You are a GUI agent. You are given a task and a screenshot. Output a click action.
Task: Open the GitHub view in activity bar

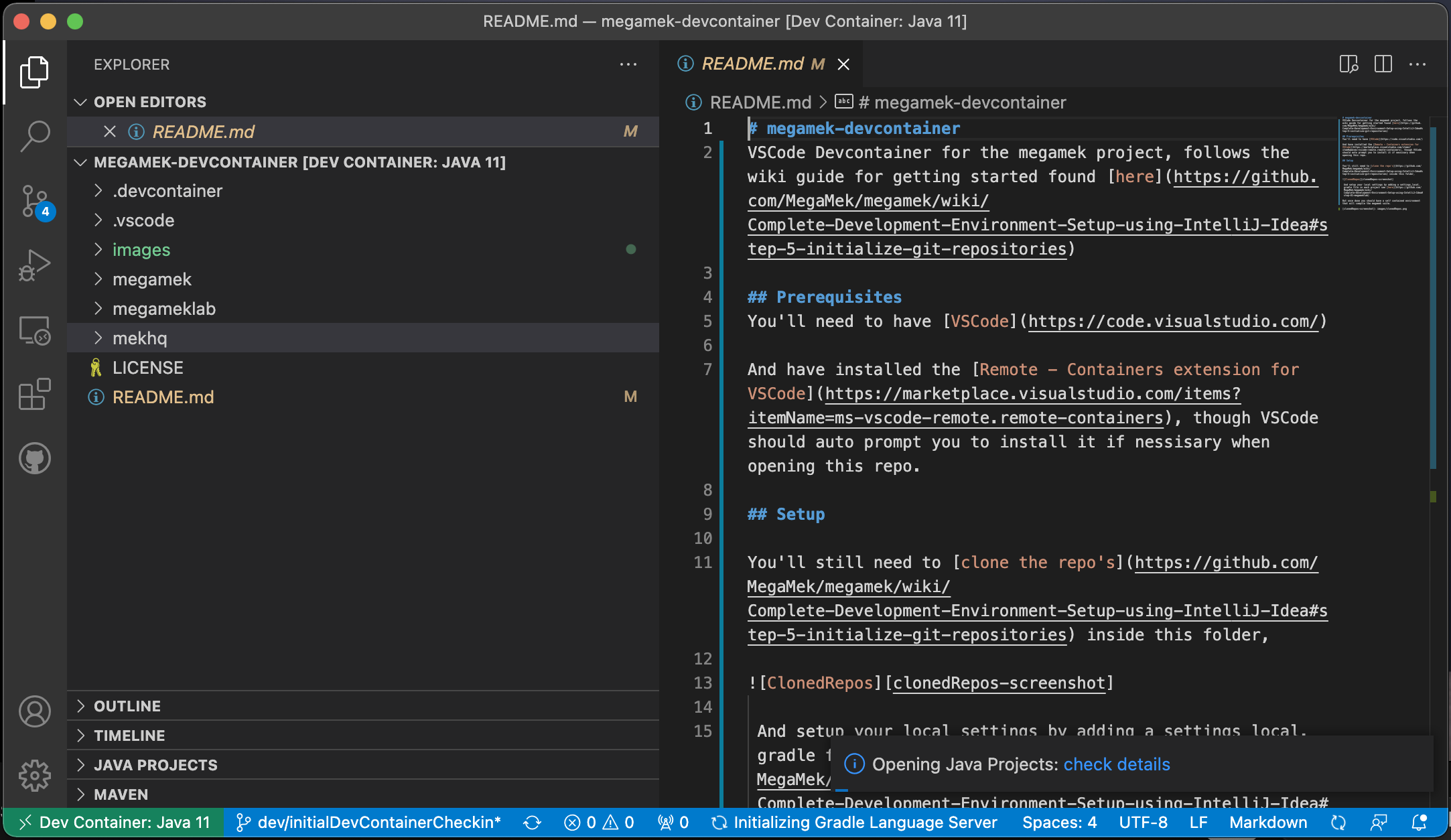tap(35, 459)
